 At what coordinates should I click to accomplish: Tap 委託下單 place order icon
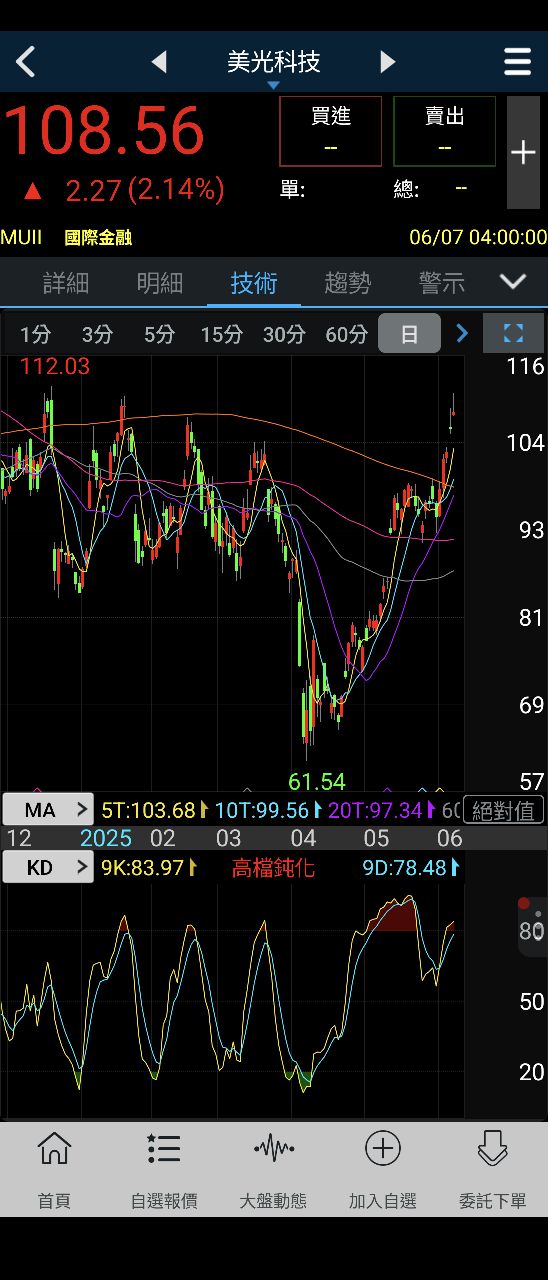click(x=492, y=1169)
